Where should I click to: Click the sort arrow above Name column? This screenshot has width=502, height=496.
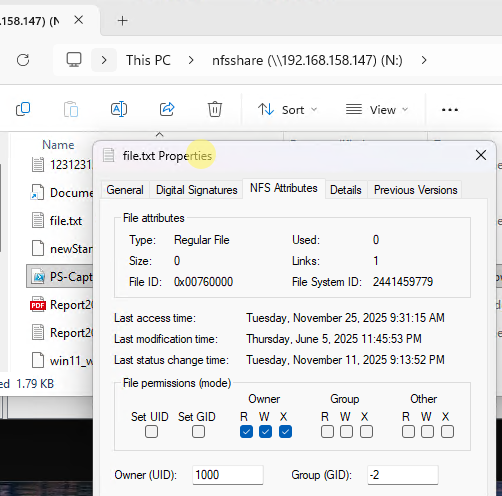(x=160, y=134)
